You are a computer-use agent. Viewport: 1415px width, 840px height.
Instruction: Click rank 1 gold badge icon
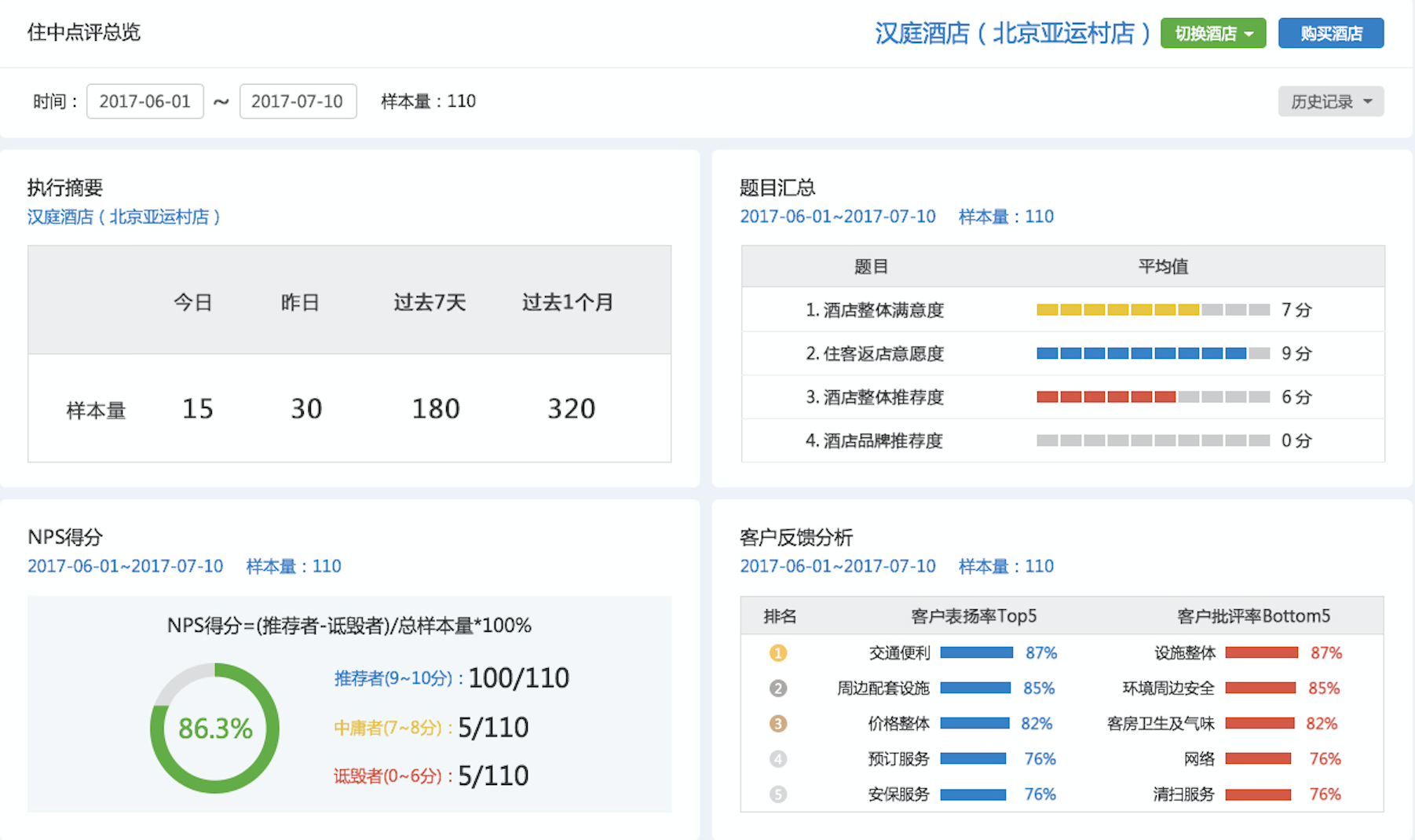(x=778, y=653)
